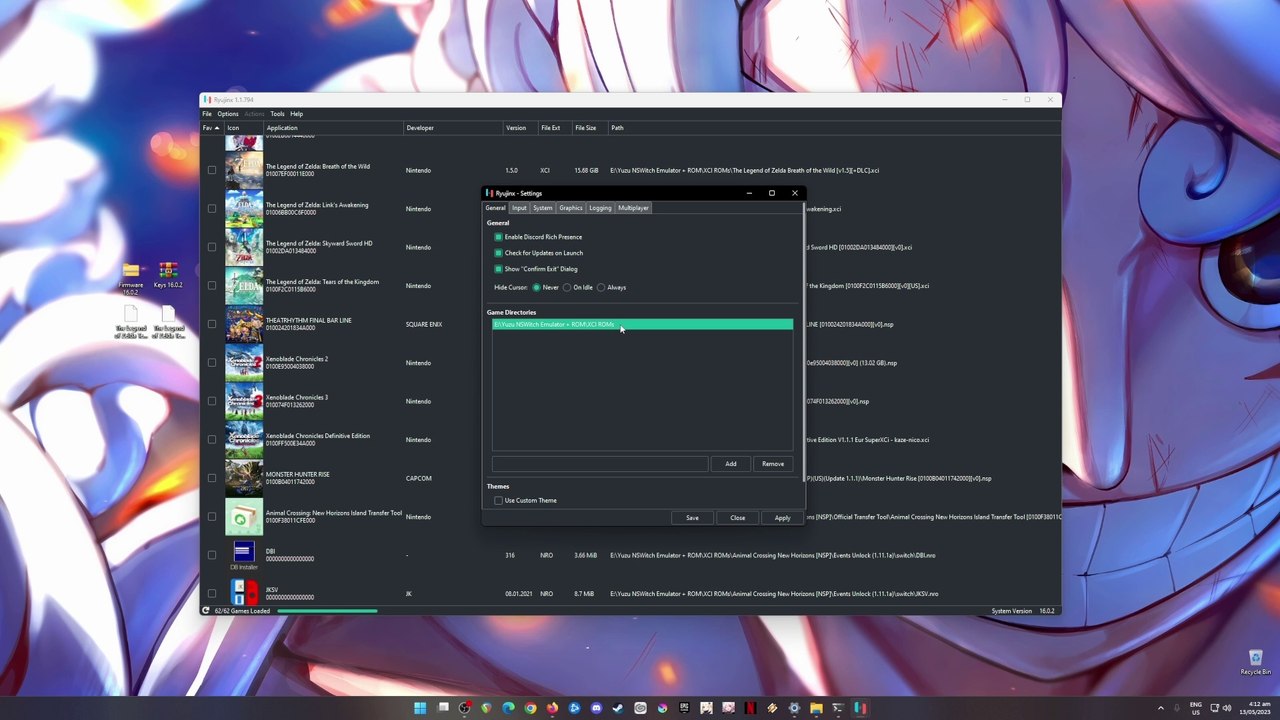The width and height of the screenshot is (1280, 720).
Task: Click the JKSV application icon
Action: click(x=243, y=594)
